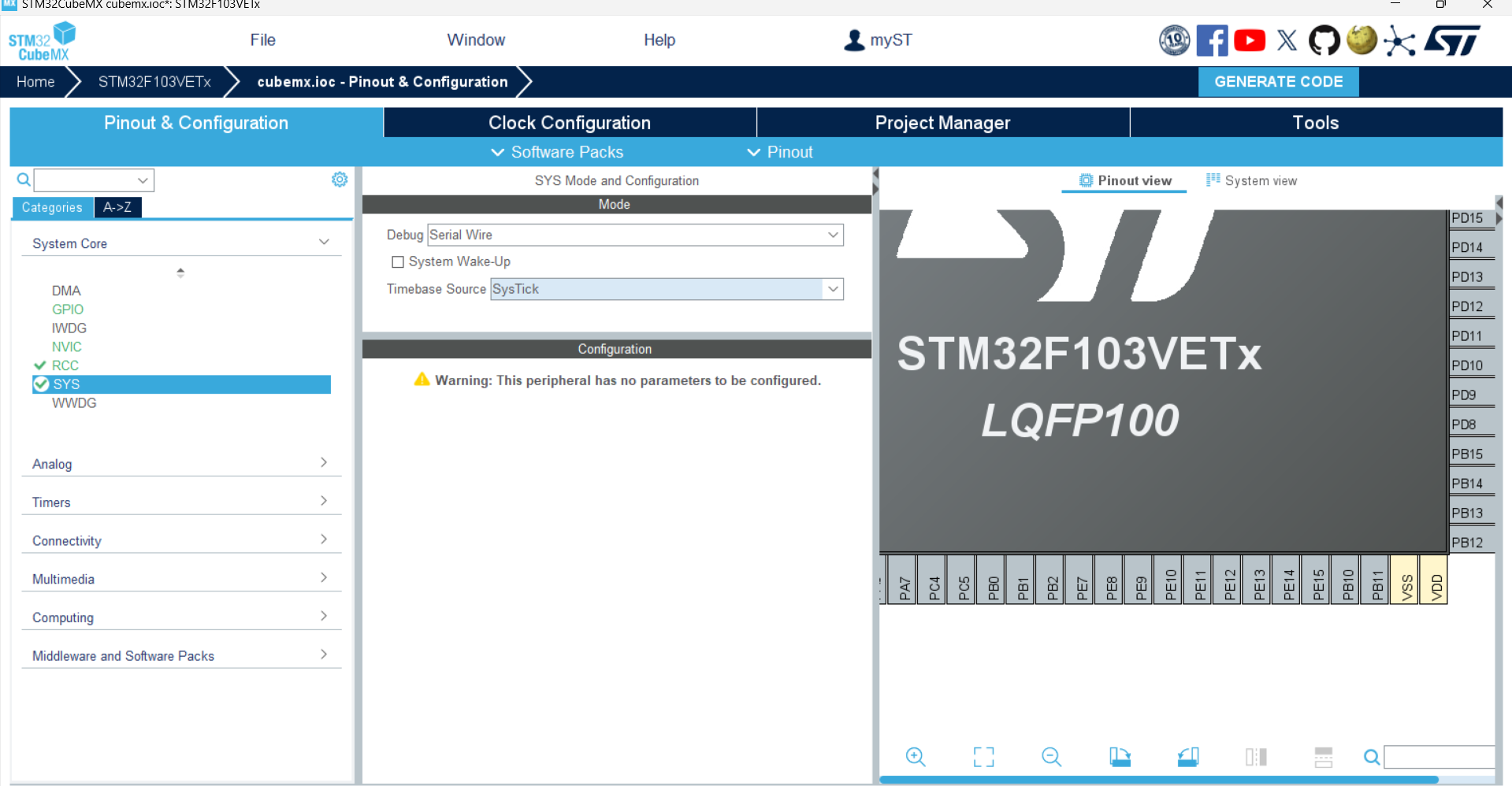Select RCC in System Core list
This screenshot has width=1512, height=786.
point(65,365)
